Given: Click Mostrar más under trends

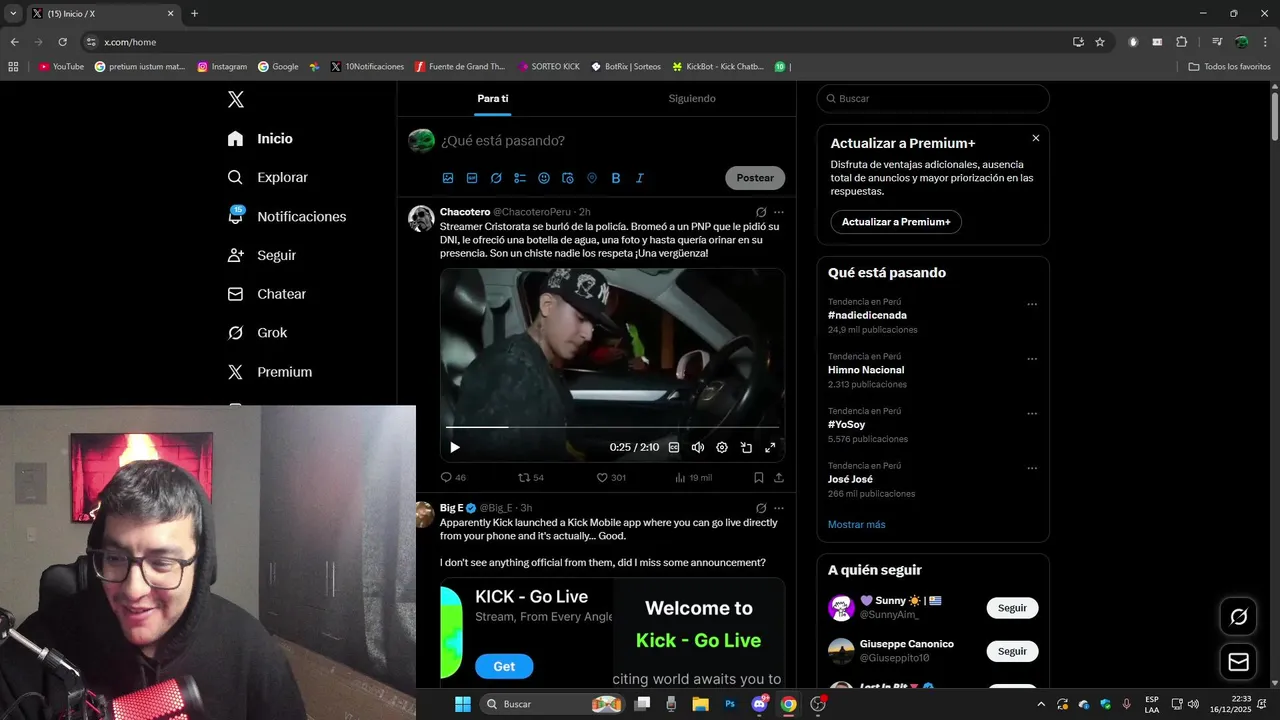Looking at the screenshot, I should pyautogui.click(x=856, y=524).
